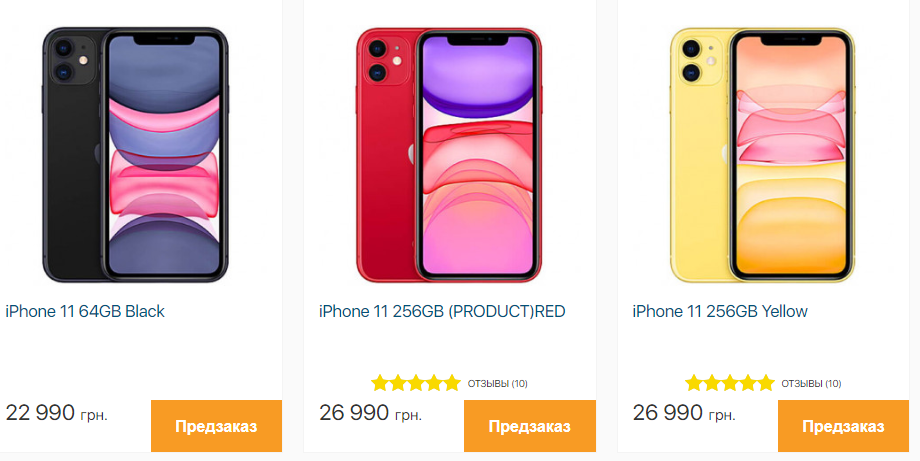Open ОТЗЫВЫ (10) for the (PRODUCT)RED iPhone
The height and width of the screenshot is (461, 920).
(498, 383)
